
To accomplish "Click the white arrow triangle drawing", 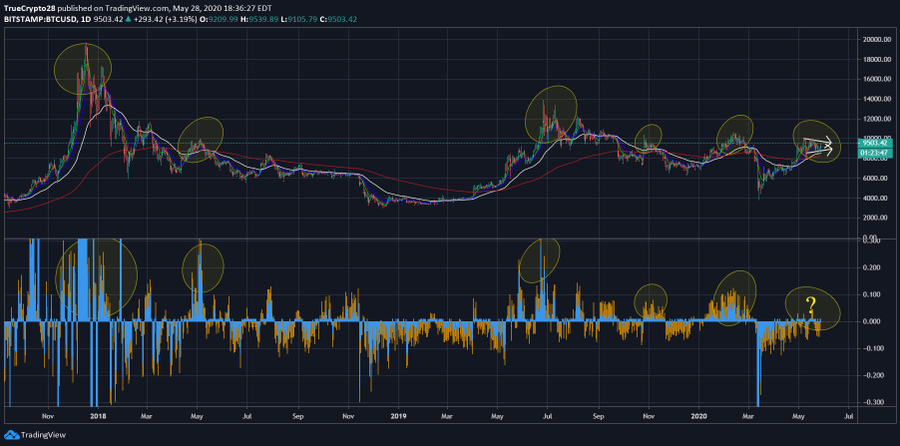I will 817,146.
